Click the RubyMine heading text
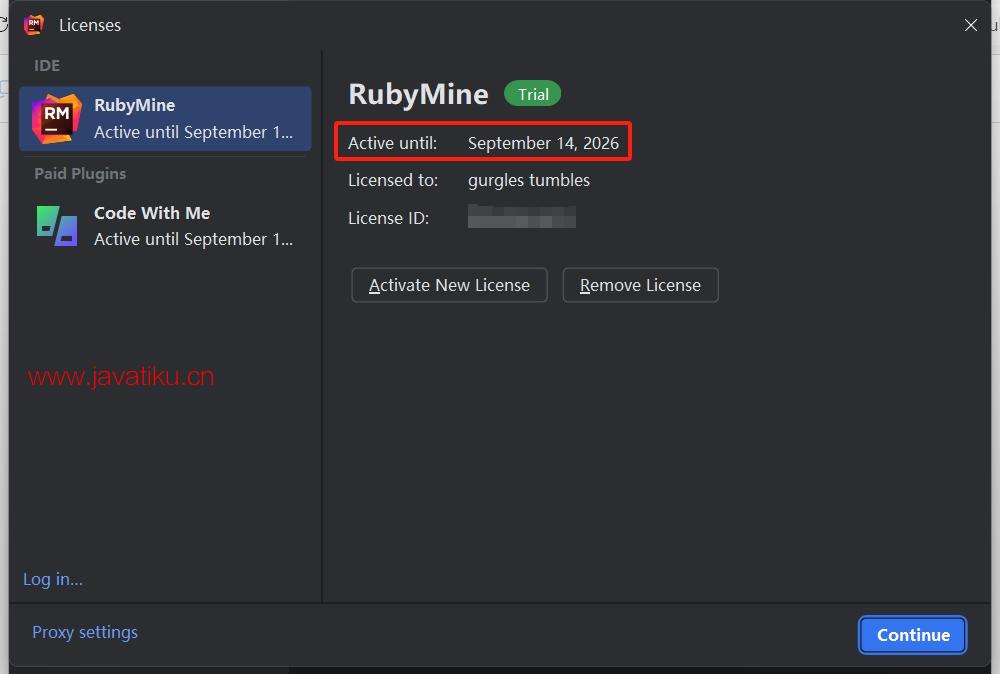 [418, 94]
